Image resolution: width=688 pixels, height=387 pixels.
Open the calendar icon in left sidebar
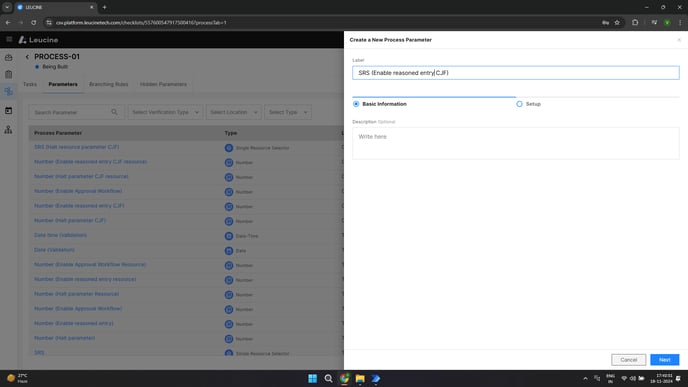click(8, 111)
